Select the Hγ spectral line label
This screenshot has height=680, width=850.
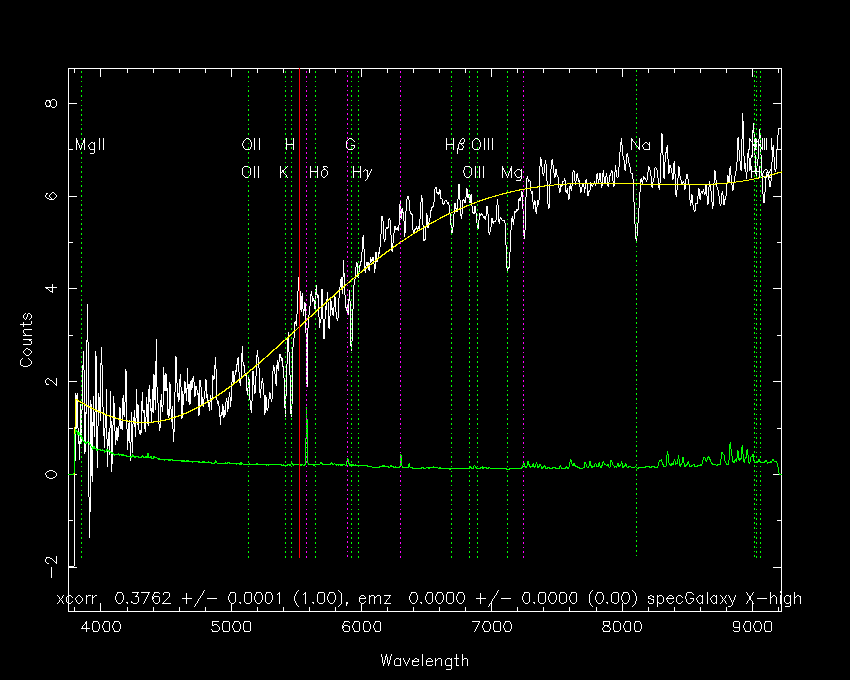(x=362, y=173)
